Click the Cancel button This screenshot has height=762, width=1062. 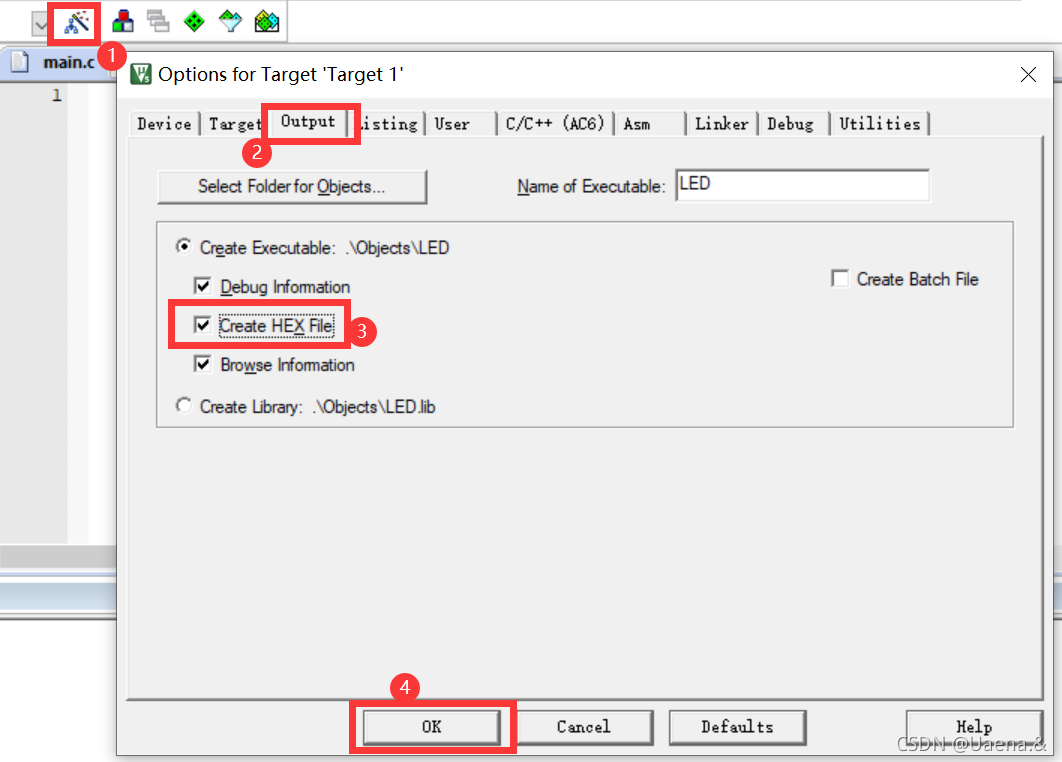coord(584,727)
